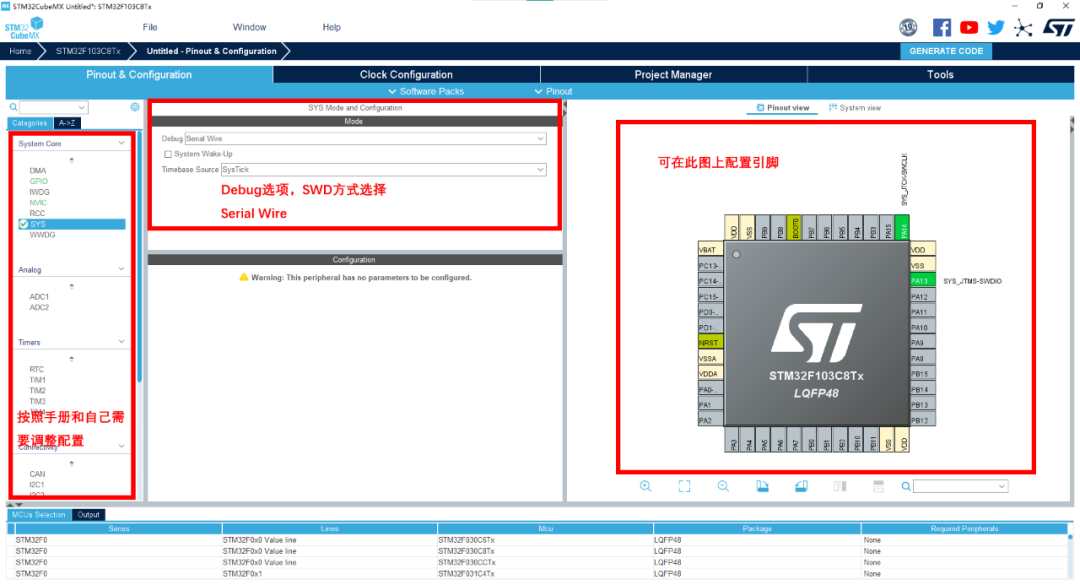Open ST Facebook page icon
Viewport: 1080px width, 585px height.
pos(942,28)
